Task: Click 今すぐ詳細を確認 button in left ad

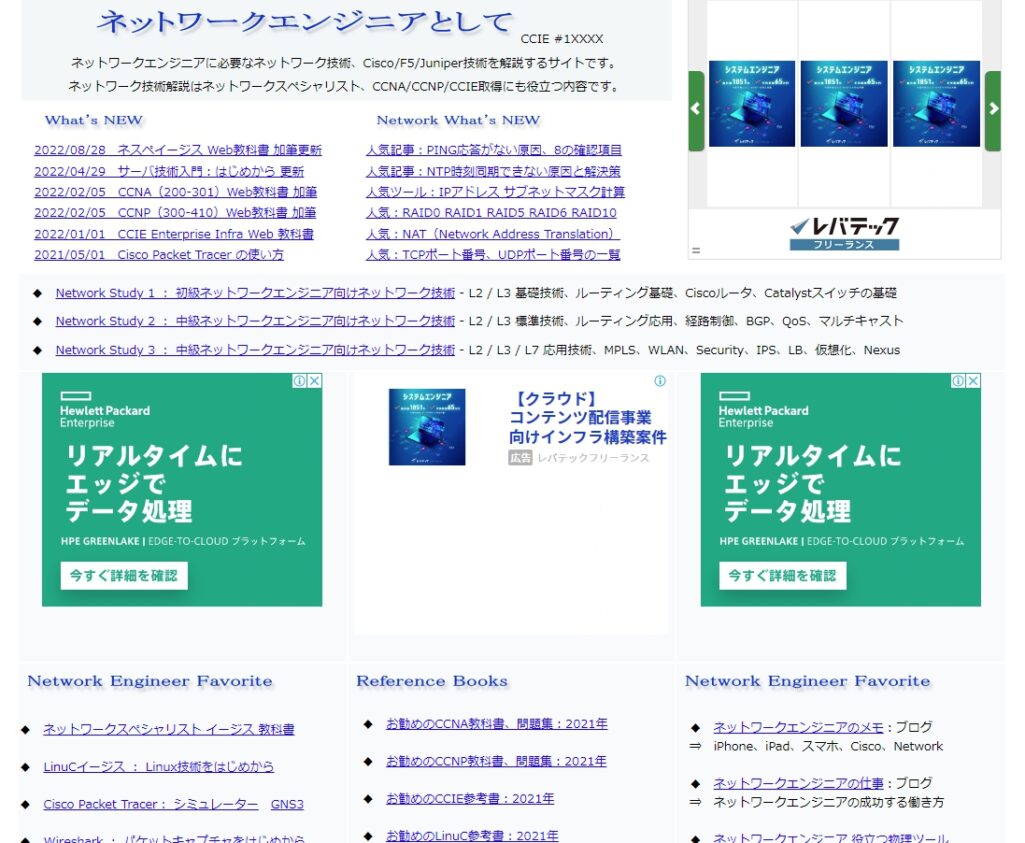Action: 124,576
